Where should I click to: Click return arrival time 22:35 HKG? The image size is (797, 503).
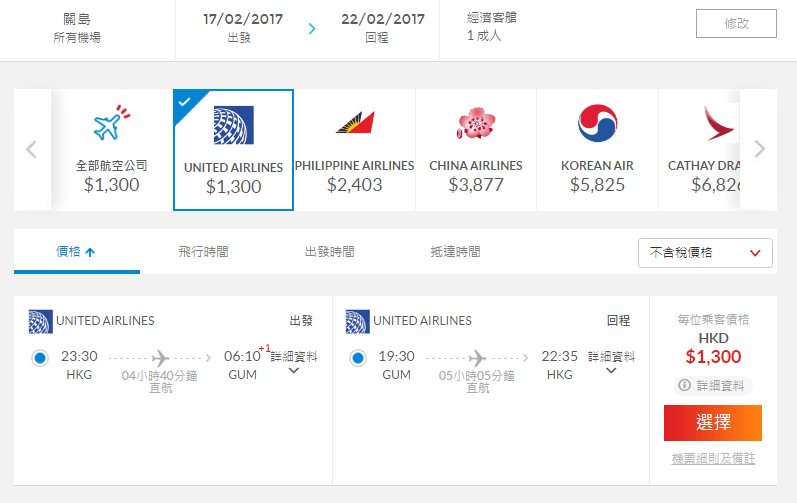click(x=560, y=365)
